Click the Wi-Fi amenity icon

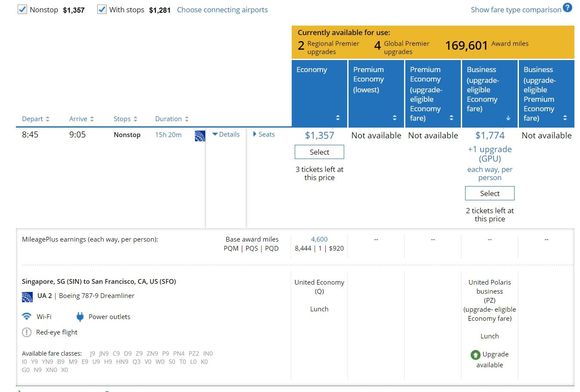27,317
